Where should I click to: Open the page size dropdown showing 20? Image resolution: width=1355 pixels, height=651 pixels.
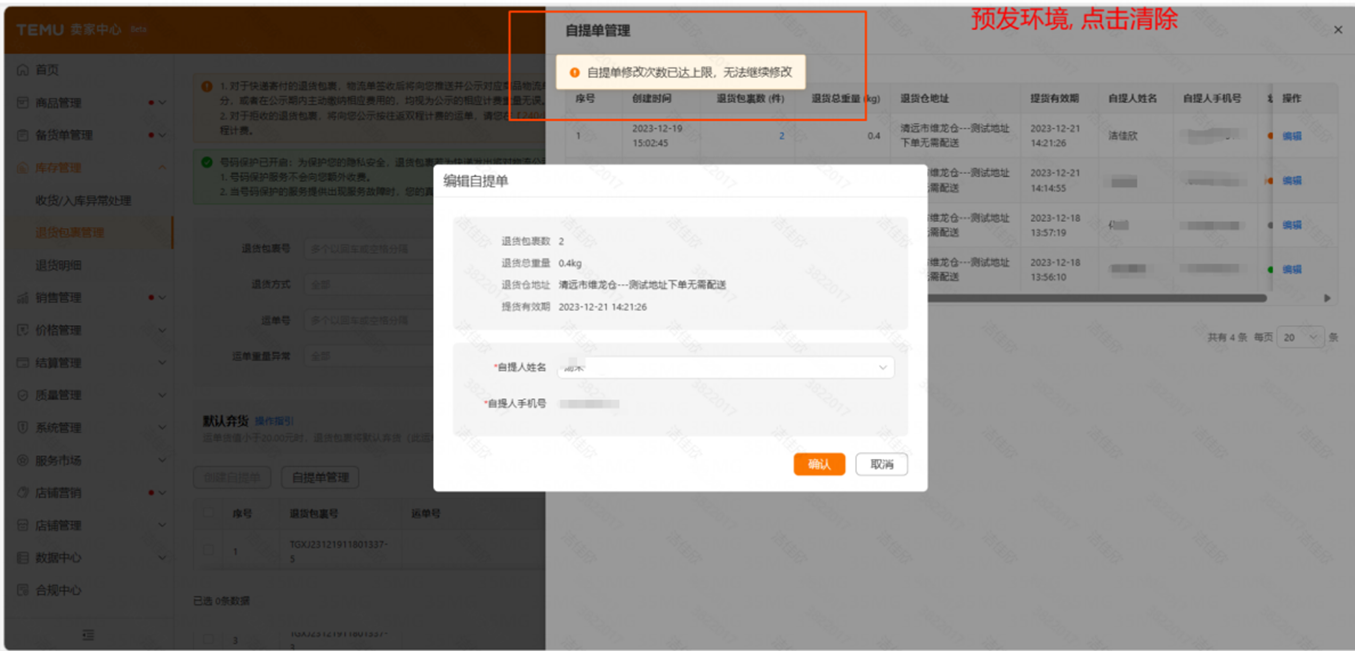click(x=1302, y=338)
